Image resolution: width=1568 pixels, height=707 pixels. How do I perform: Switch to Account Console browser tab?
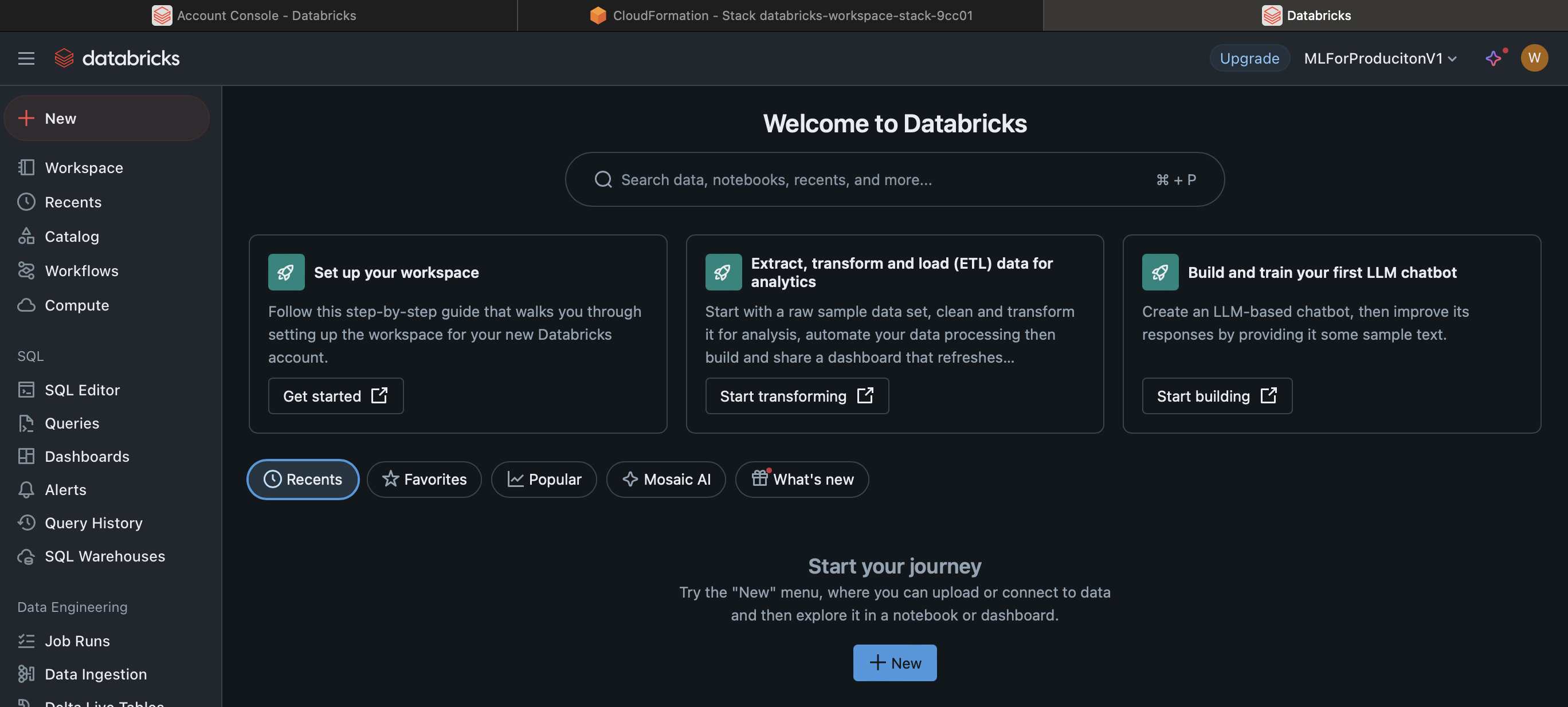coord(258,15)
